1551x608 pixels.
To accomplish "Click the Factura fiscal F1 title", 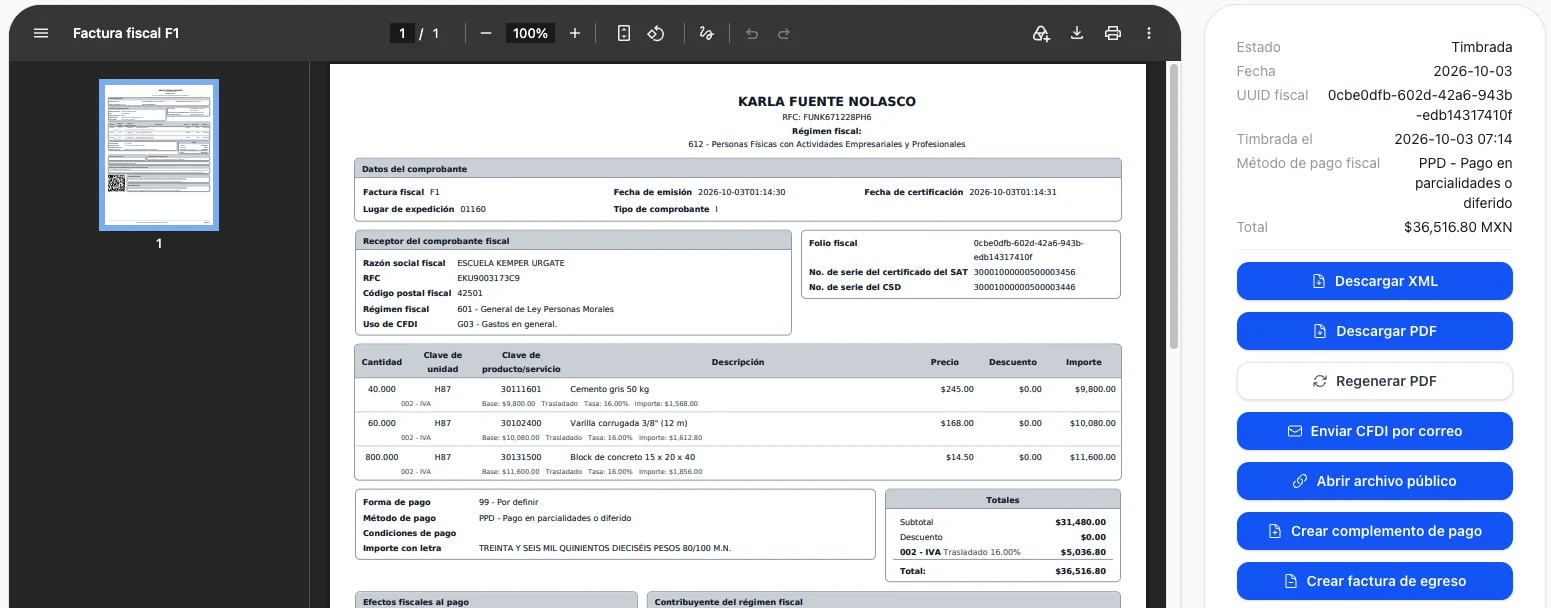I will pos(126,33).
